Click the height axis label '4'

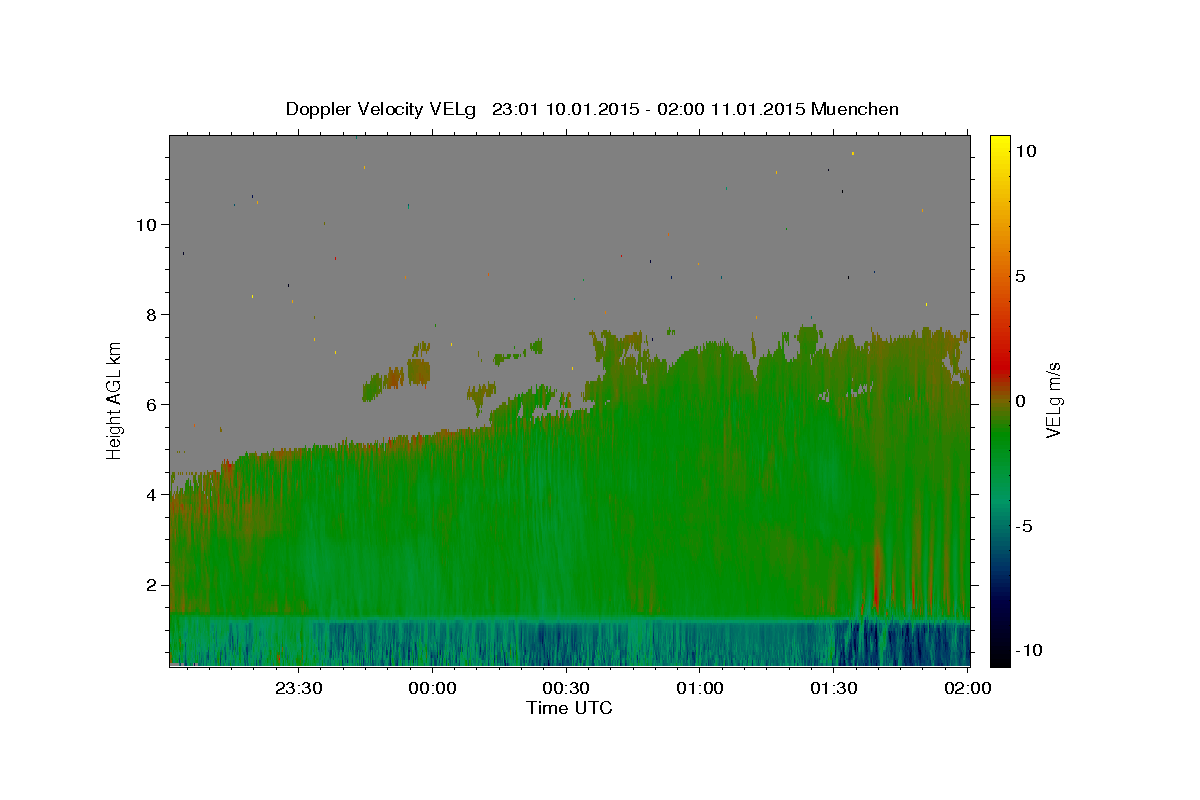(151, 494)
